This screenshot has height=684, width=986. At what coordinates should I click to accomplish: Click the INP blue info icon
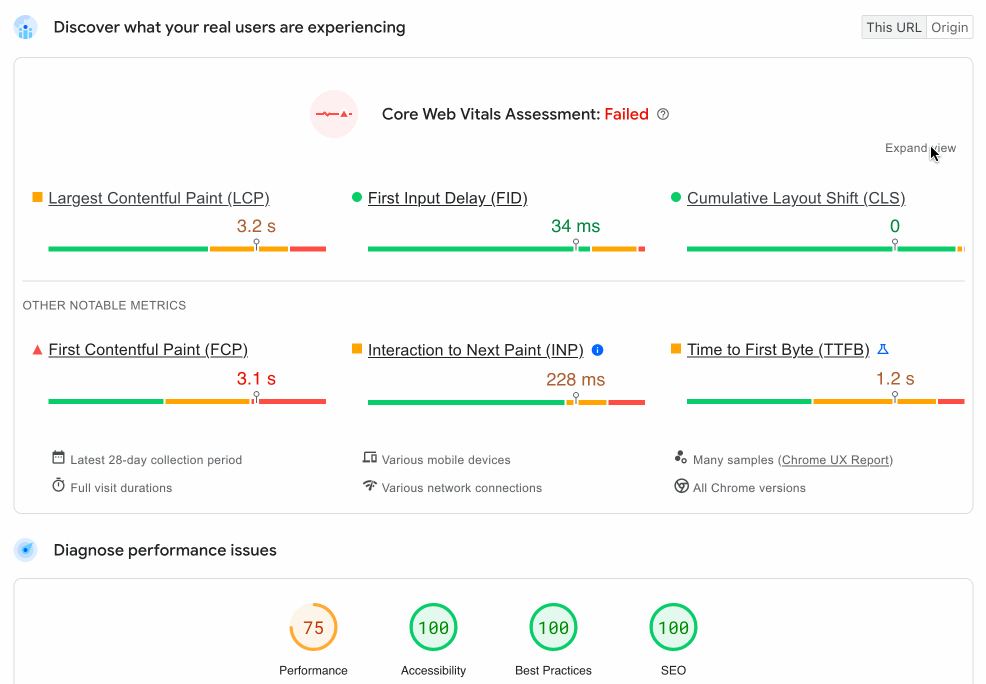pyautogui.click(x=598, y=350)
